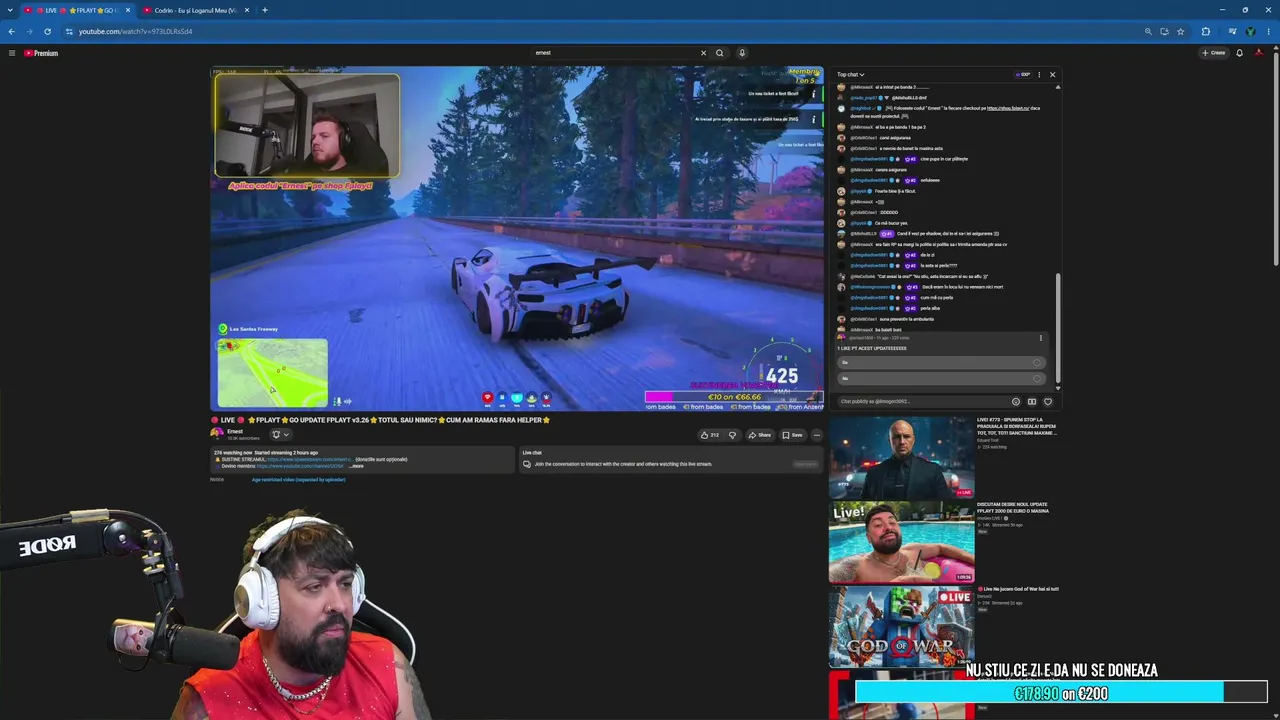Open the streamlabs tip link in description
Image resolution: width=1280 pixels, height=720 pixels.
309,459
